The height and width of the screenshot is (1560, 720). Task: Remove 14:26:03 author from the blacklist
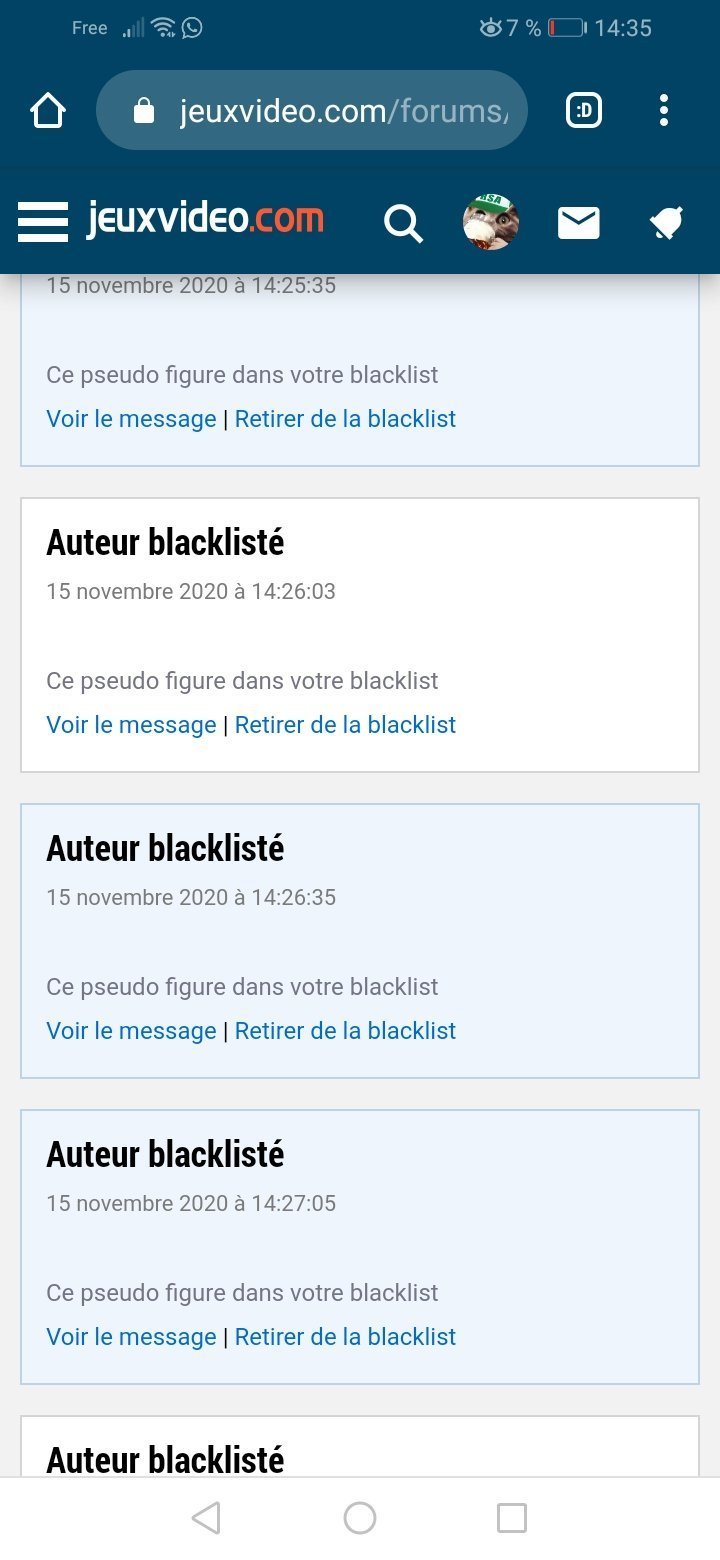click(345, 725)
